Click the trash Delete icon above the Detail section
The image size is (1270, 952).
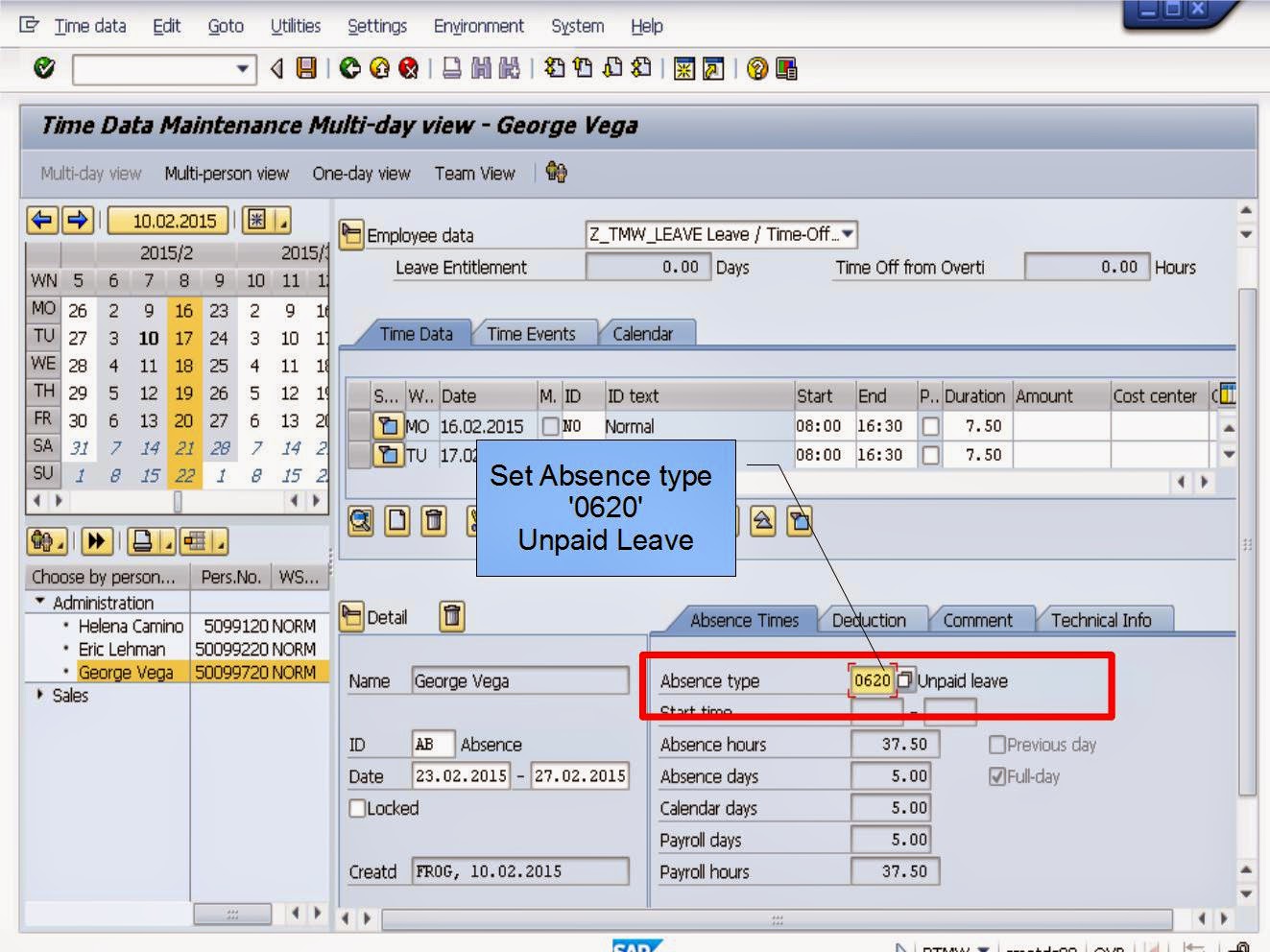pos(452,617)
